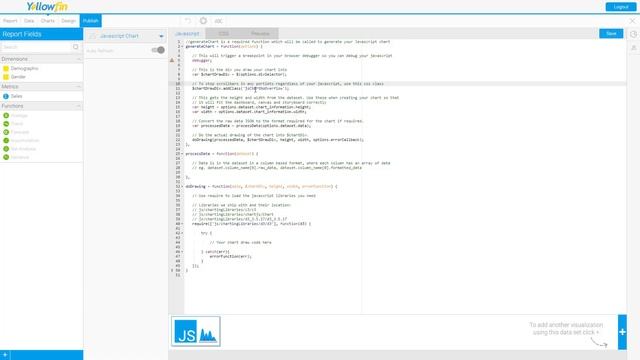
Task: Click the green Variance function icon
Action: pos(6,157)
